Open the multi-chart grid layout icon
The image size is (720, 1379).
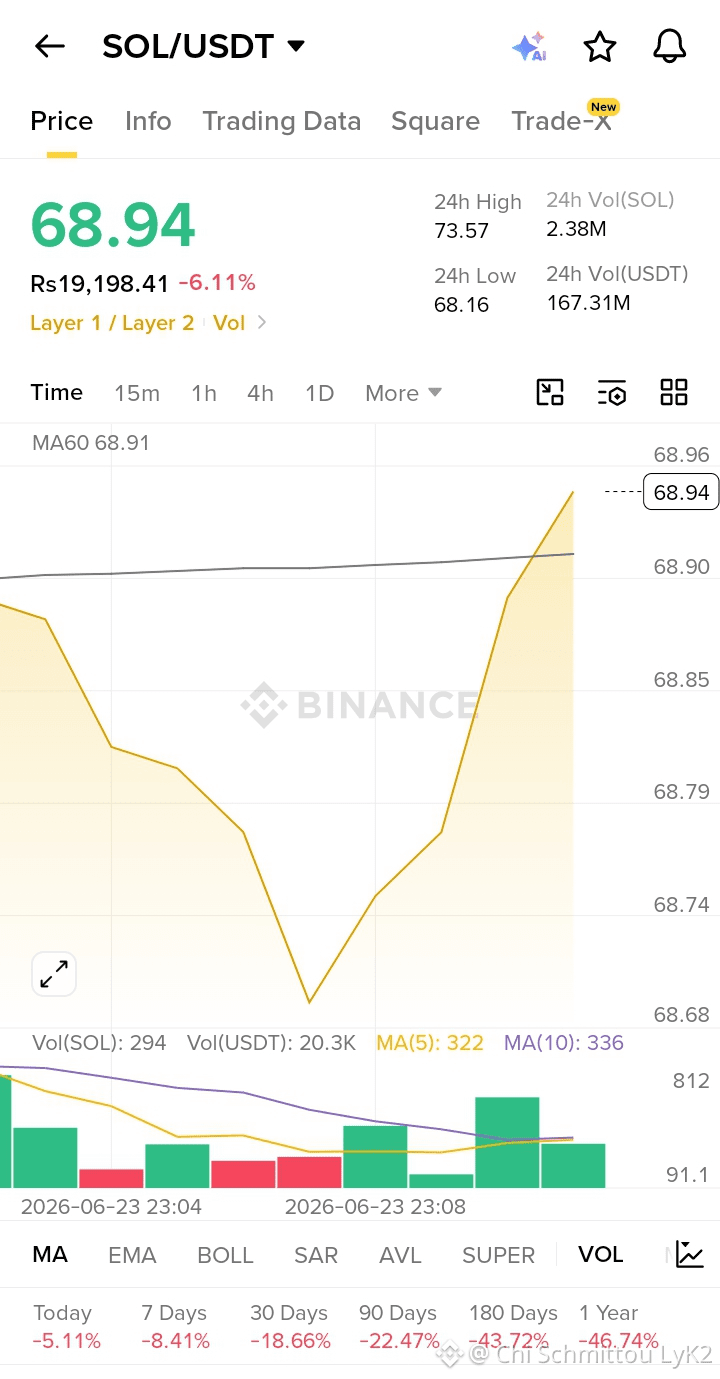click(x=674, y=392)
